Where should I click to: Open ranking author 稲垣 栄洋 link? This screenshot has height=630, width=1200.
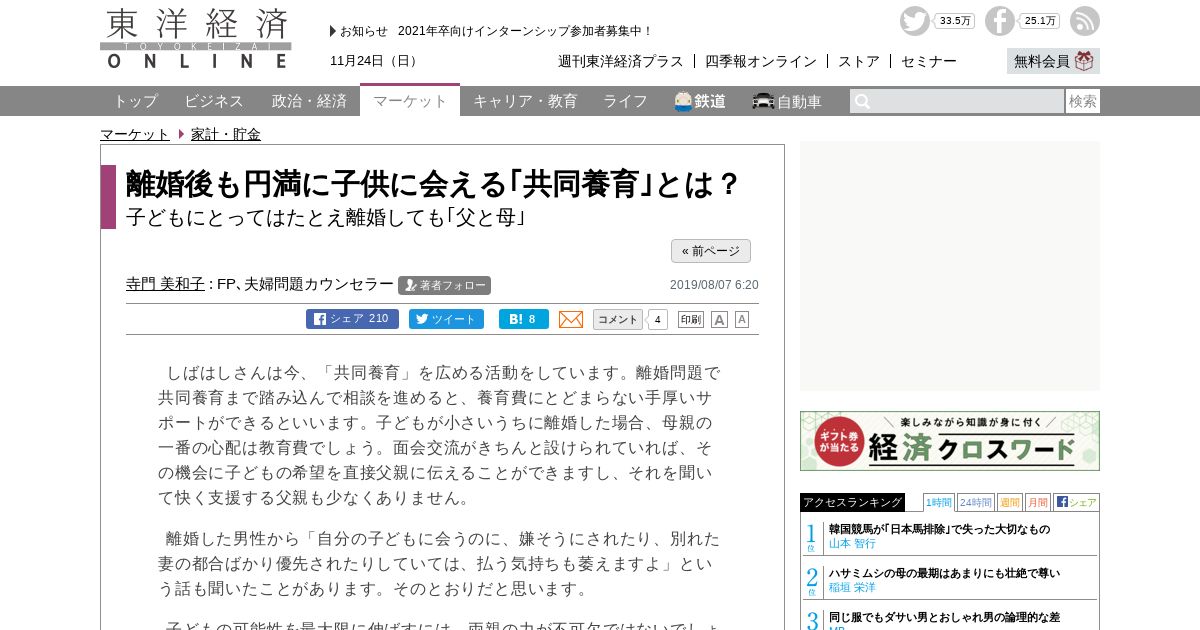[852, 587]
